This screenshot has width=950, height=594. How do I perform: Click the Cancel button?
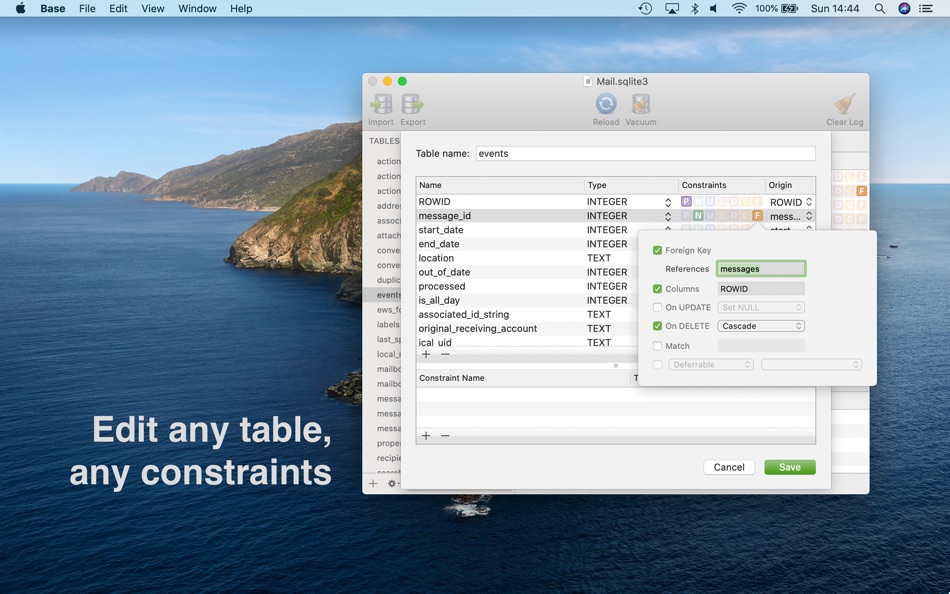(729, 467)
